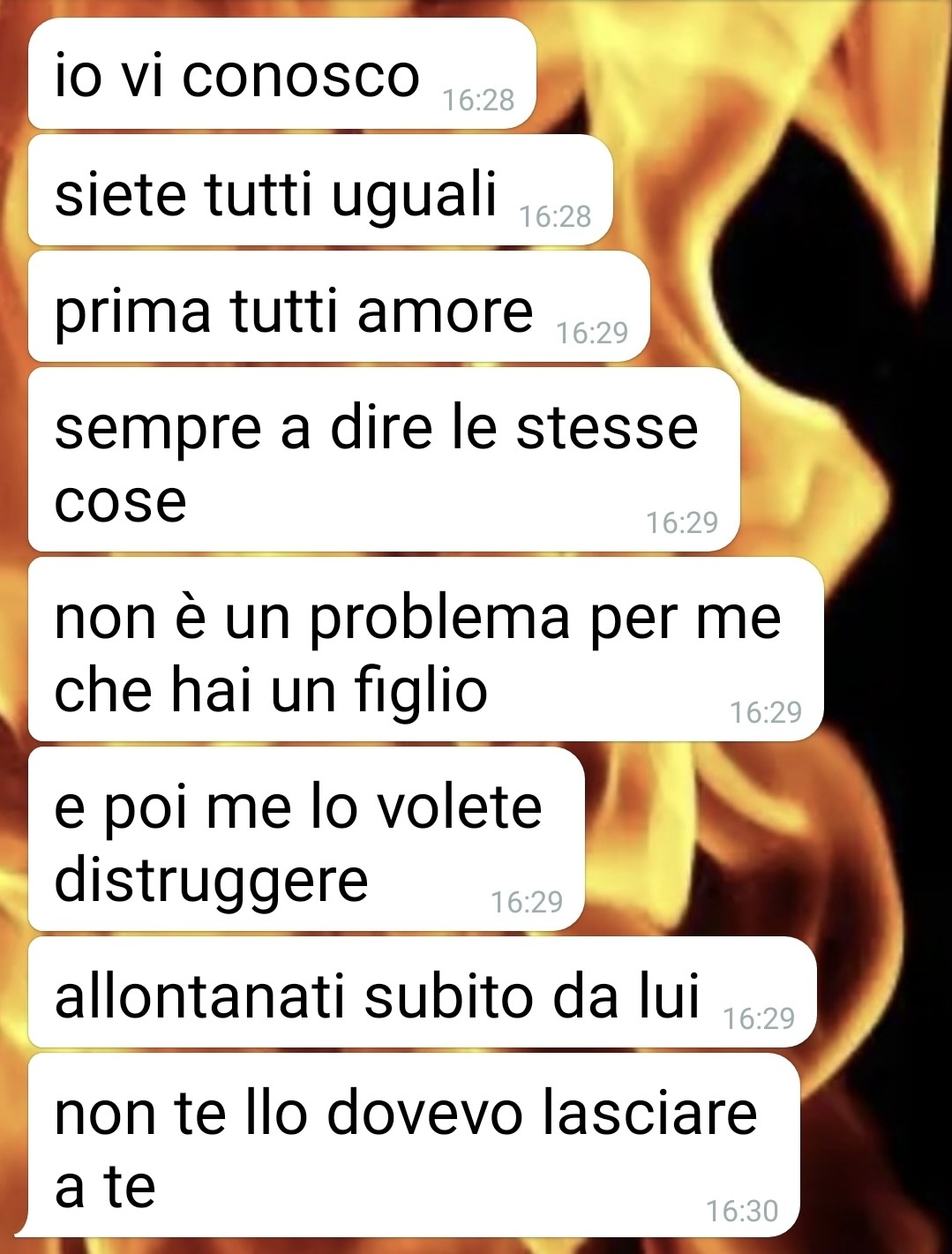Image resolution: width=952 pixels, height=1254 pixels.
Task: Tap 'non te llo dovevo lasciare a te' bubble
Action: (x=414, y=1145)
